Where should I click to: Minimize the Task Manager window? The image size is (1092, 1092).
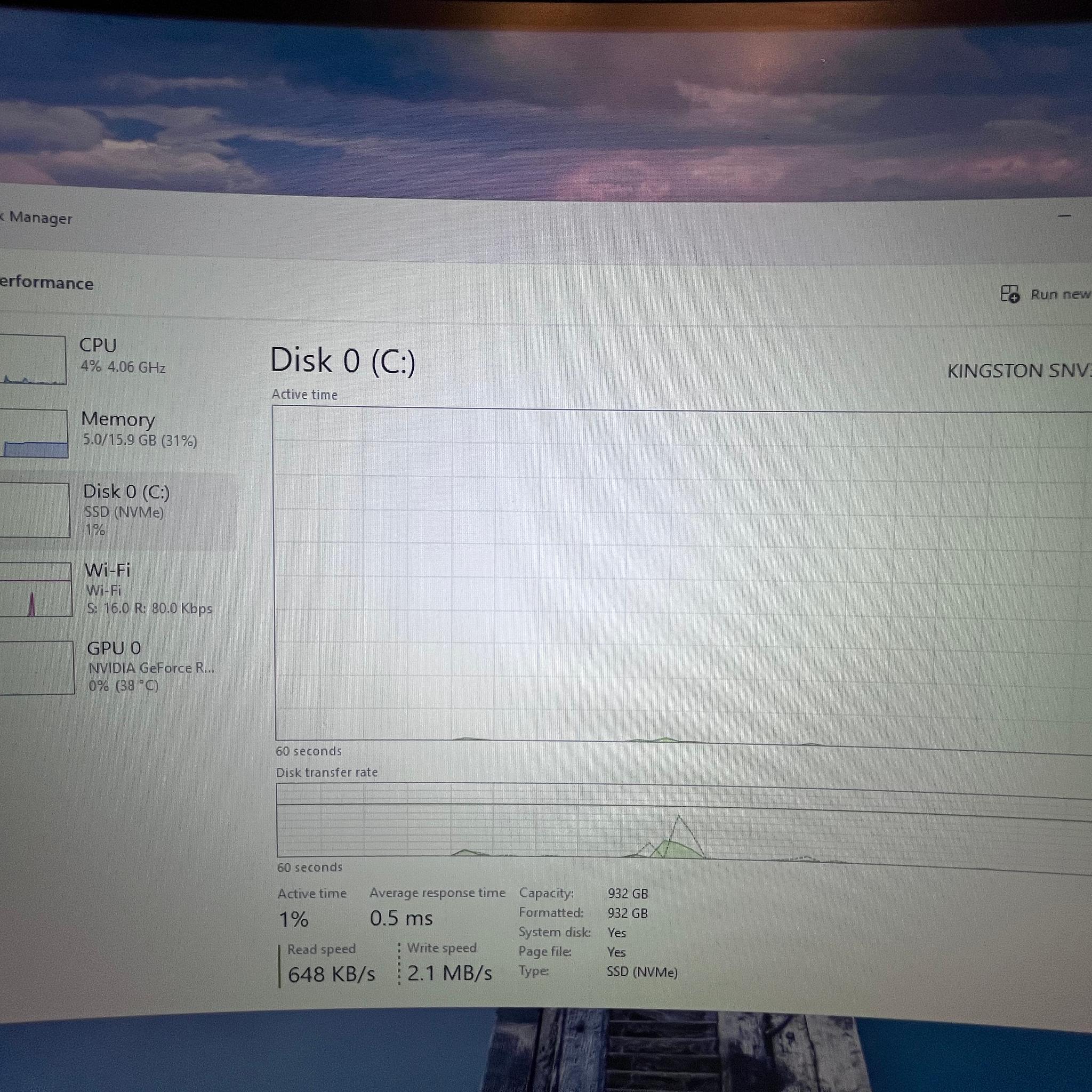click(1065, 215)
